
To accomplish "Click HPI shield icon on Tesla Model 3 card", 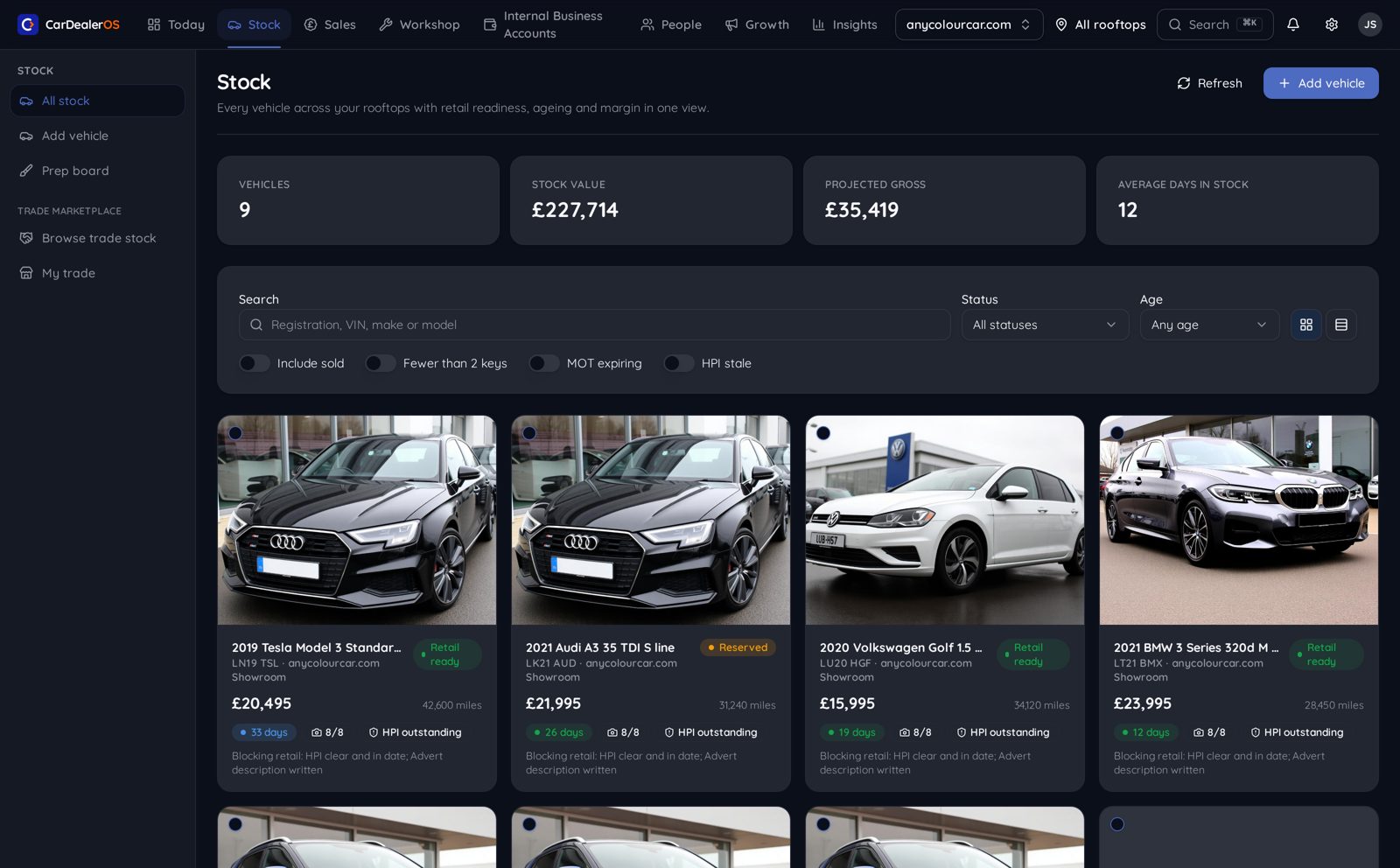I will tap(374, 732).
